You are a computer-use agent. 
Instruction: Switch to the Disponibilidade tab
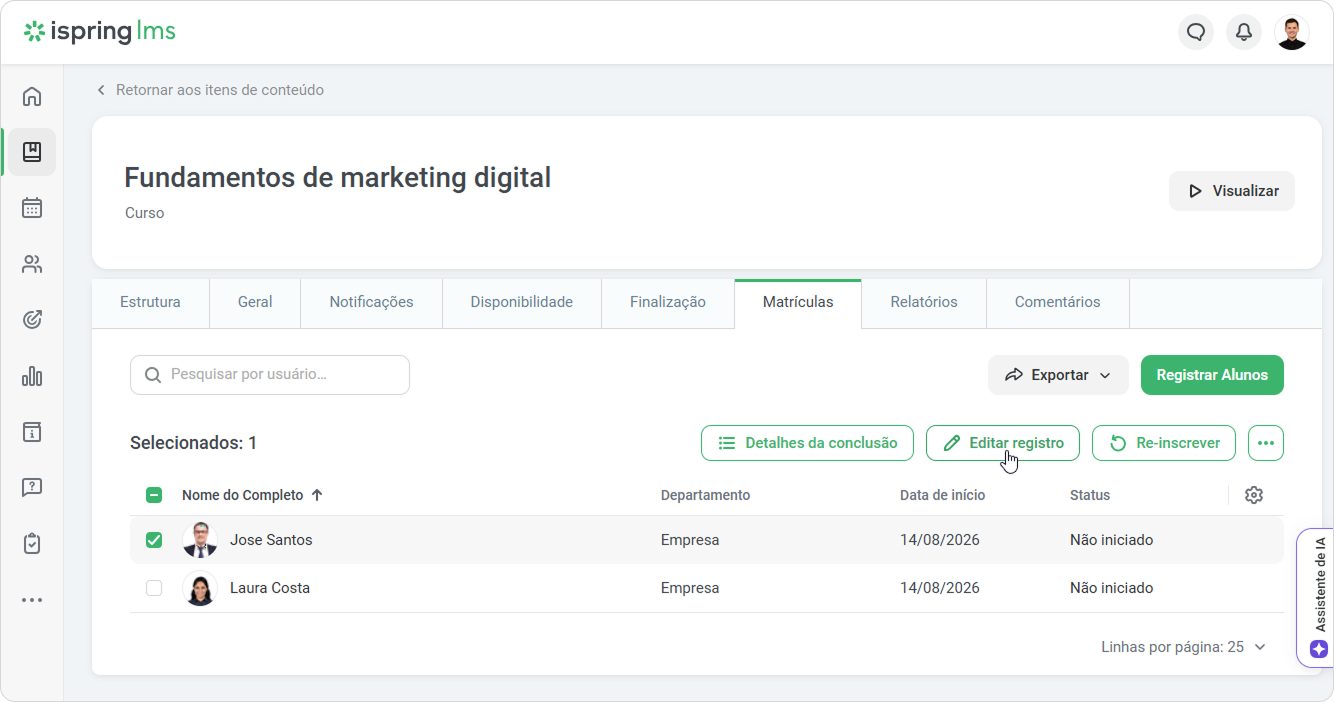[x=522, y=302]
